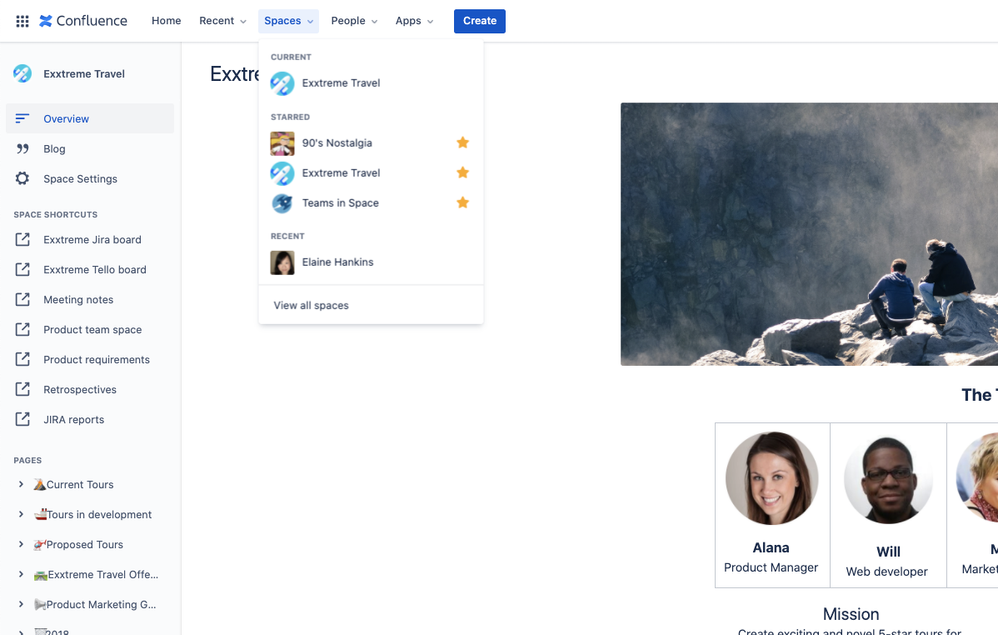This screenshot has height=635, width=998.
Task: Open the People dropdown menu
Action: [x=354, y=21]
